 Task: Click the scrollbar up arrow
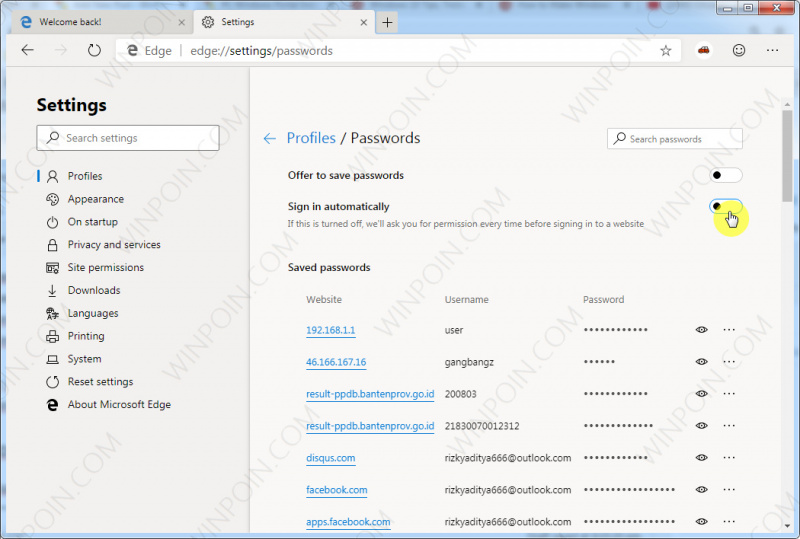(788, 105)
